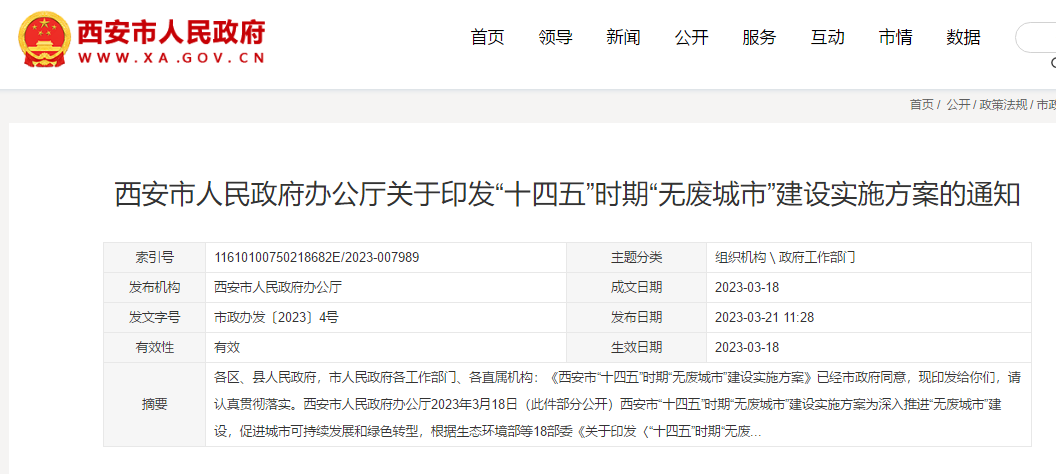
Task: Click the index number 11610100750218682E/2023-007989
Action: click(317, 257)
